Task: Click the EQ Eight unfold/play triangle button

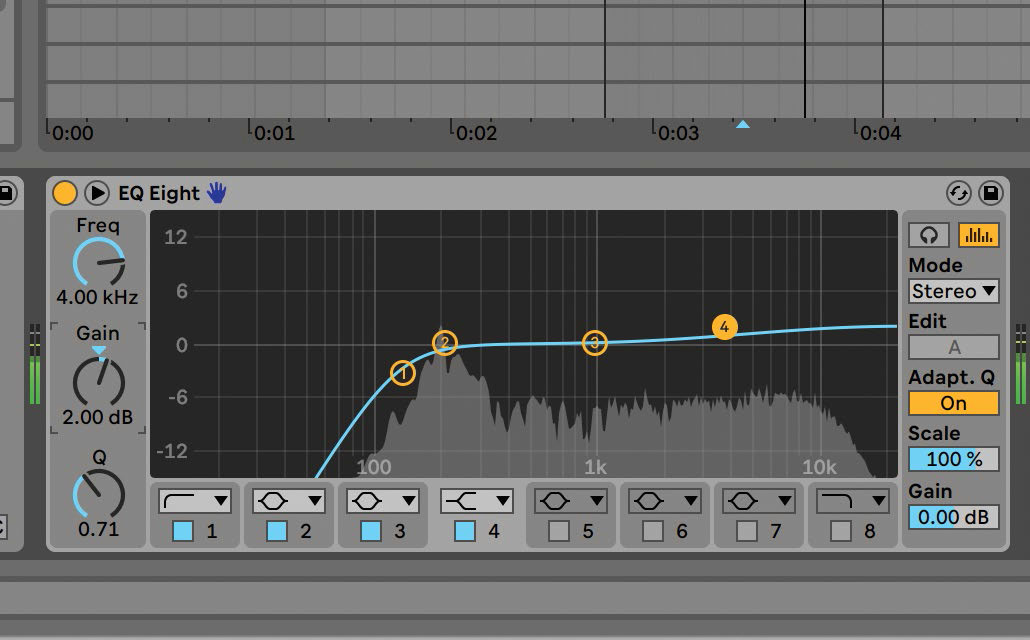Action: (x=97, y=193)
